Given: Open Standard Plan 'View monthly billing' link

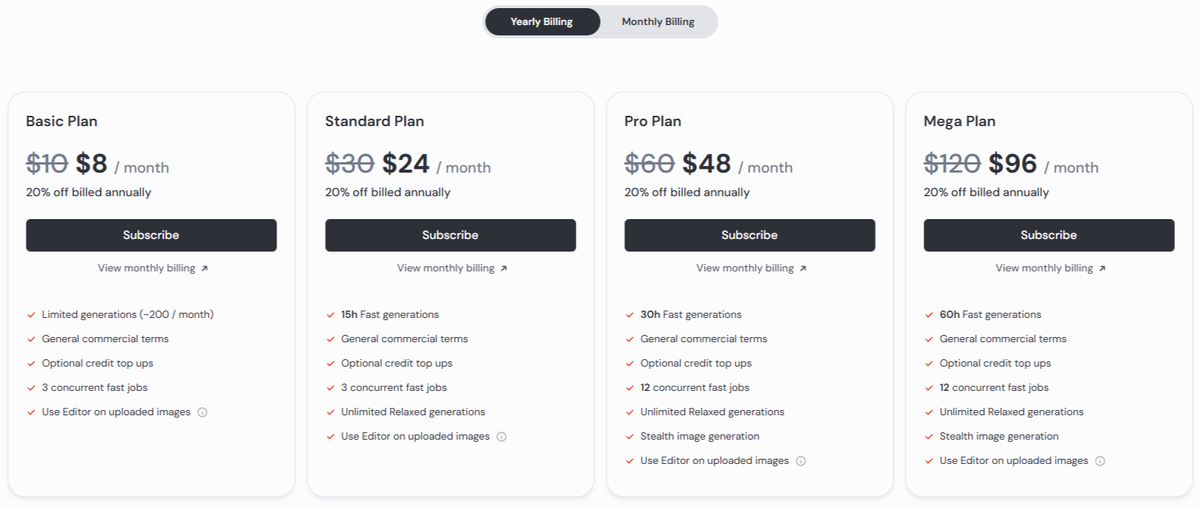Looking at the screenshot, I should [445, 268].
